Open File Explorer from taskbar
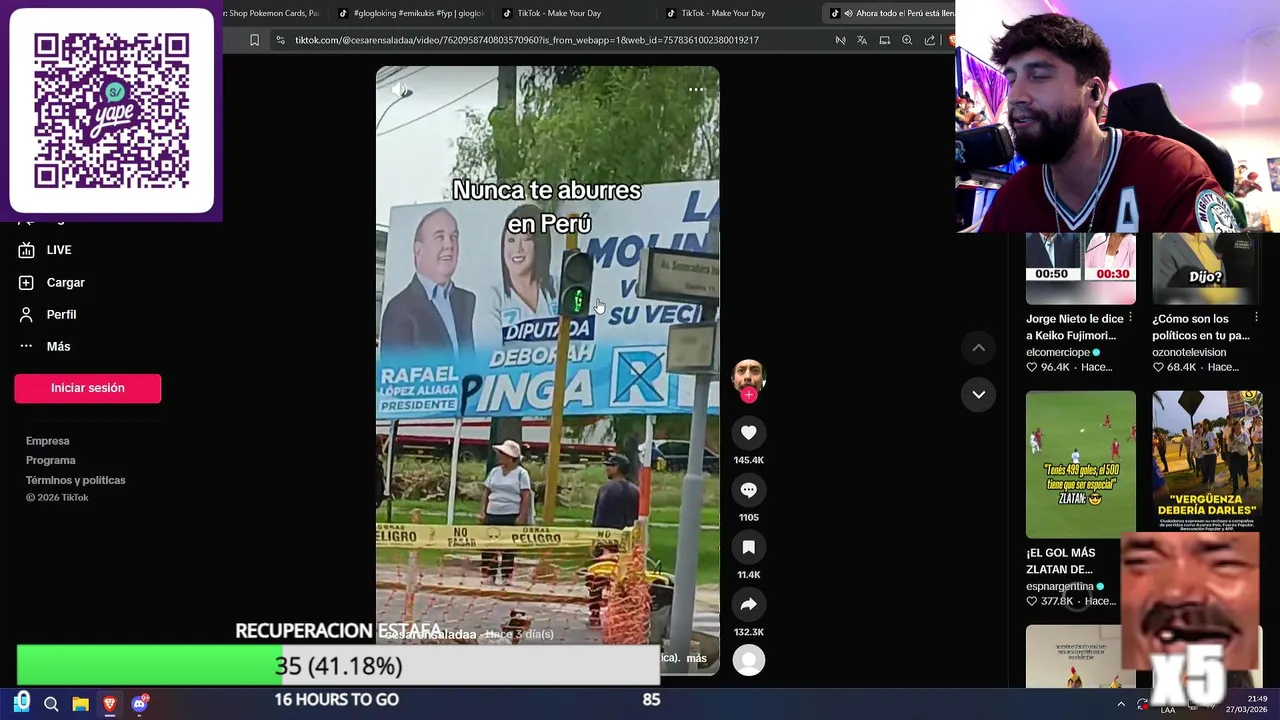 click(x=80, y=704)
